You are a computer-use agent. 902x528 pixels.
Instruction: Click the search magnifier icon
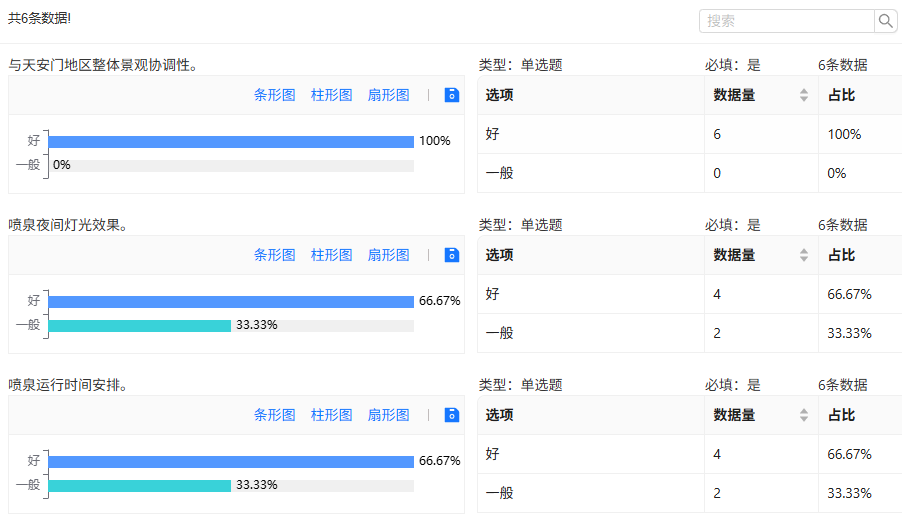coord(886,21)
